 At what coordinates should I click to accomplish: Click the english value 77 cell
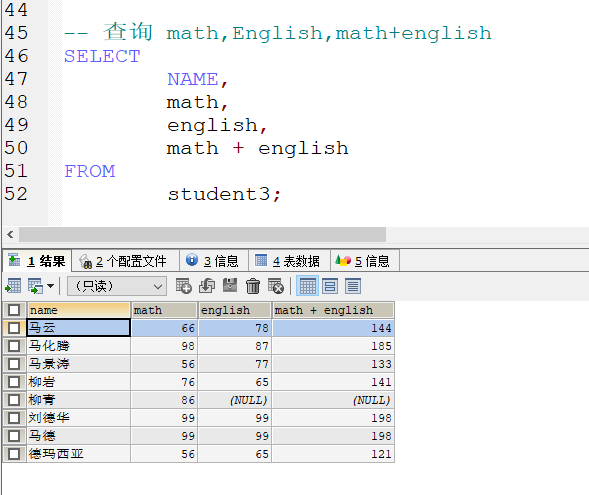(x=235, y=364)
